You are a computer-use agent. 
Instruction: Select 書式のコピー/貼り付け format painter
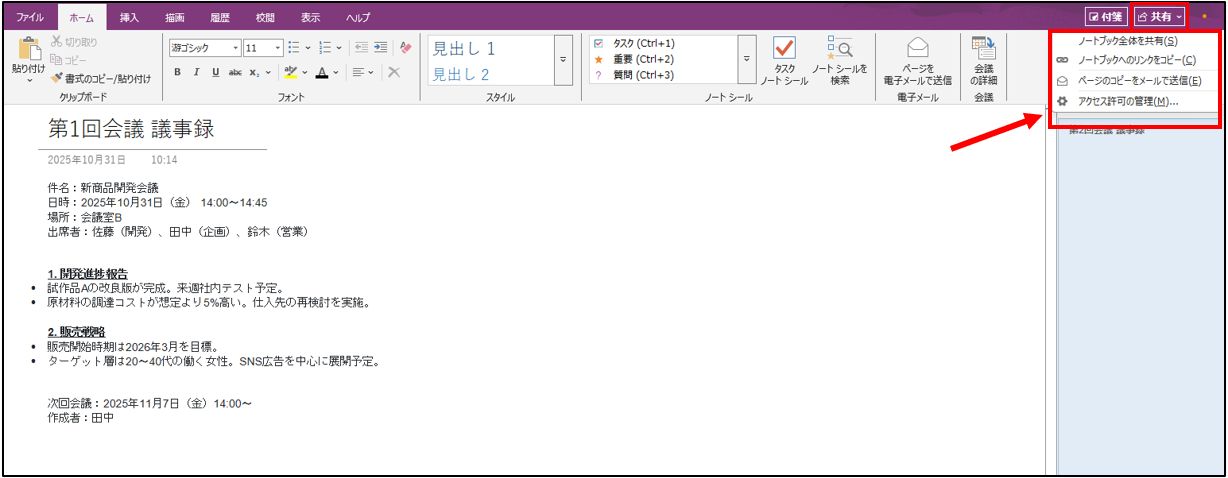(101, 77)
